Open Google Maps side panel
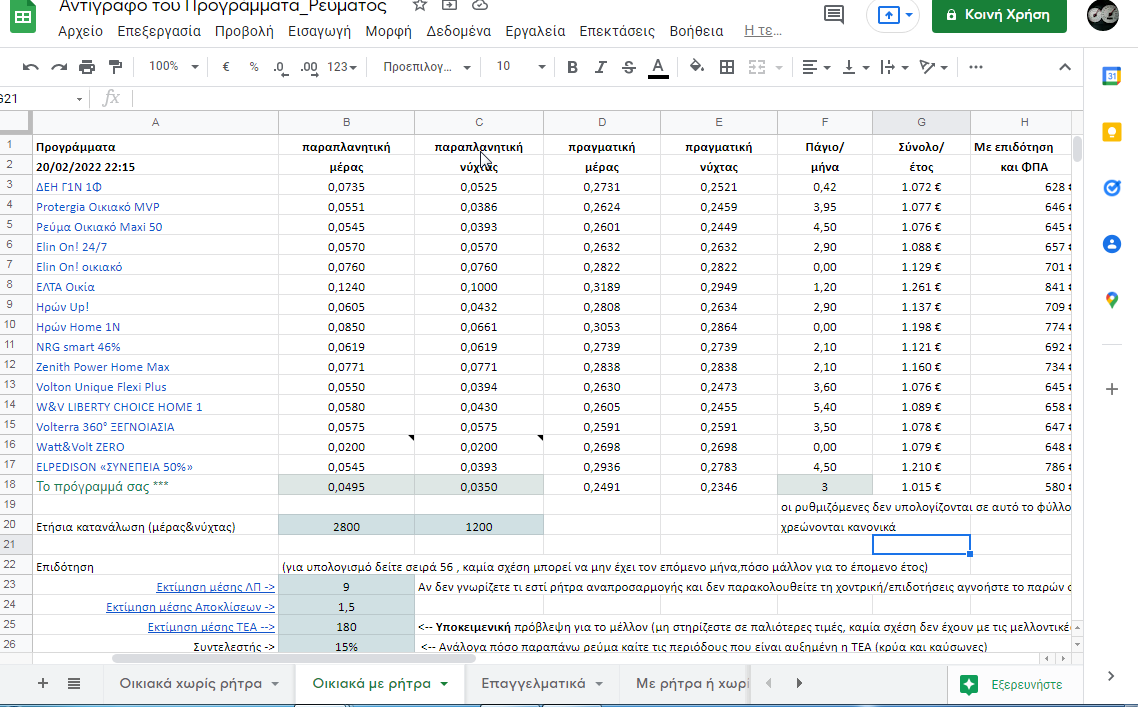The image size is (1138, 707). 1111,300
